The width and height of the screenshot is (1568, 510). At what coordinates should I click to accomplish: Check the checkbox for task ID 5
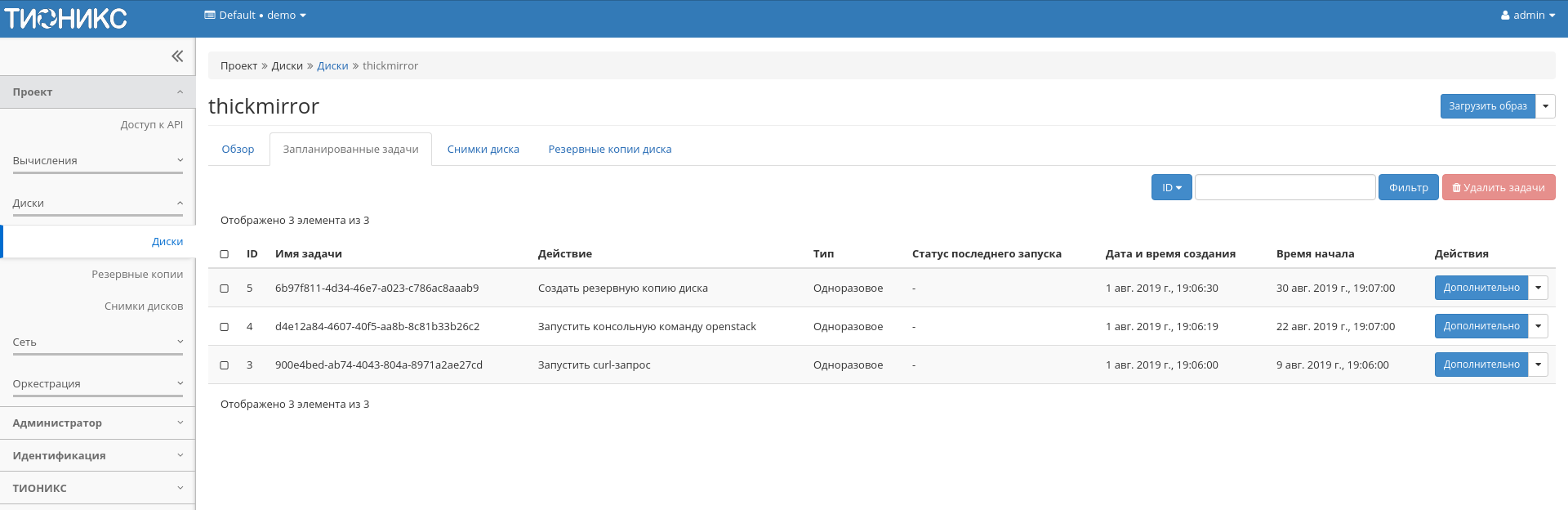pyautogui.click(x=225, y=289)
